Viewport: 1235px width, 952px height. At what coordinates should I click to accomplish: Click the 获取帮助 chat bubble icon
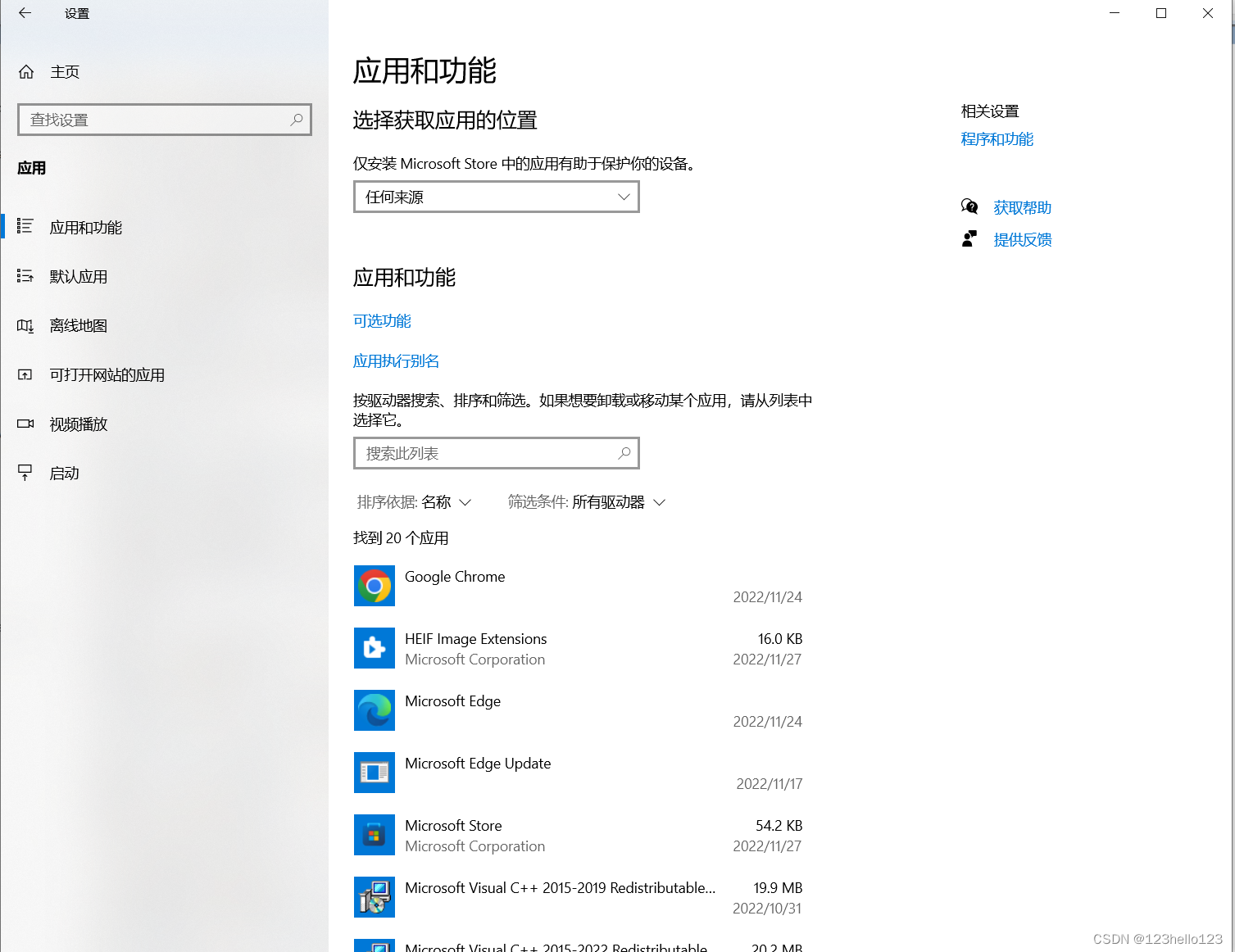[969, 206]
